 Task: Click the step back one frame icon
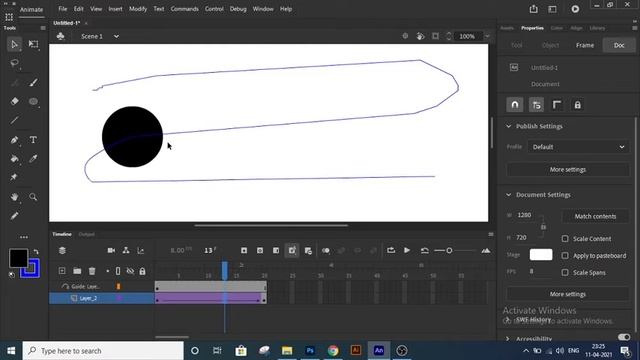424,251
